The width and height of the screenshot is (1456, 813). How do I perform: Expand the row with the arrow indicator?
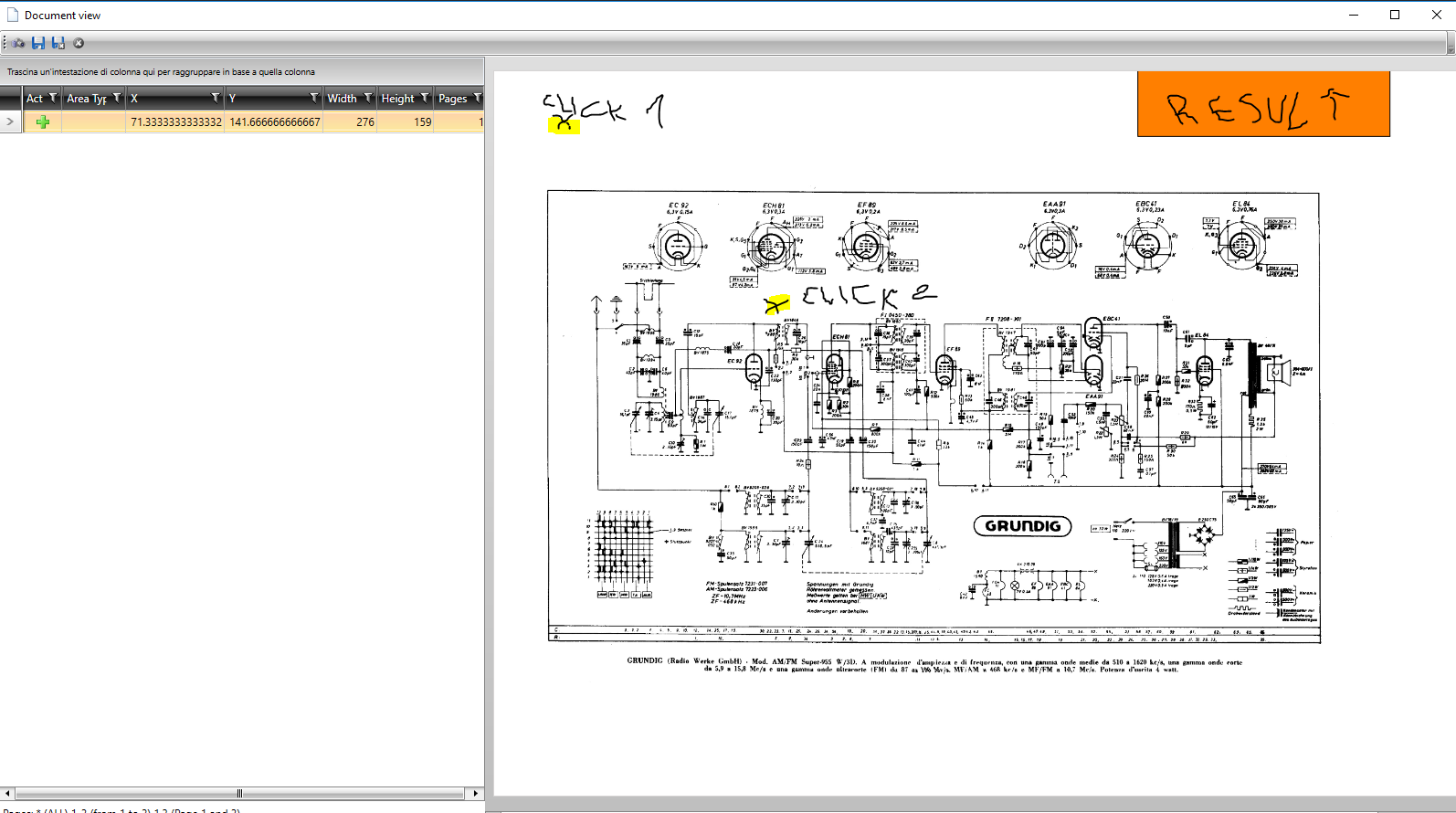[10, 121]
